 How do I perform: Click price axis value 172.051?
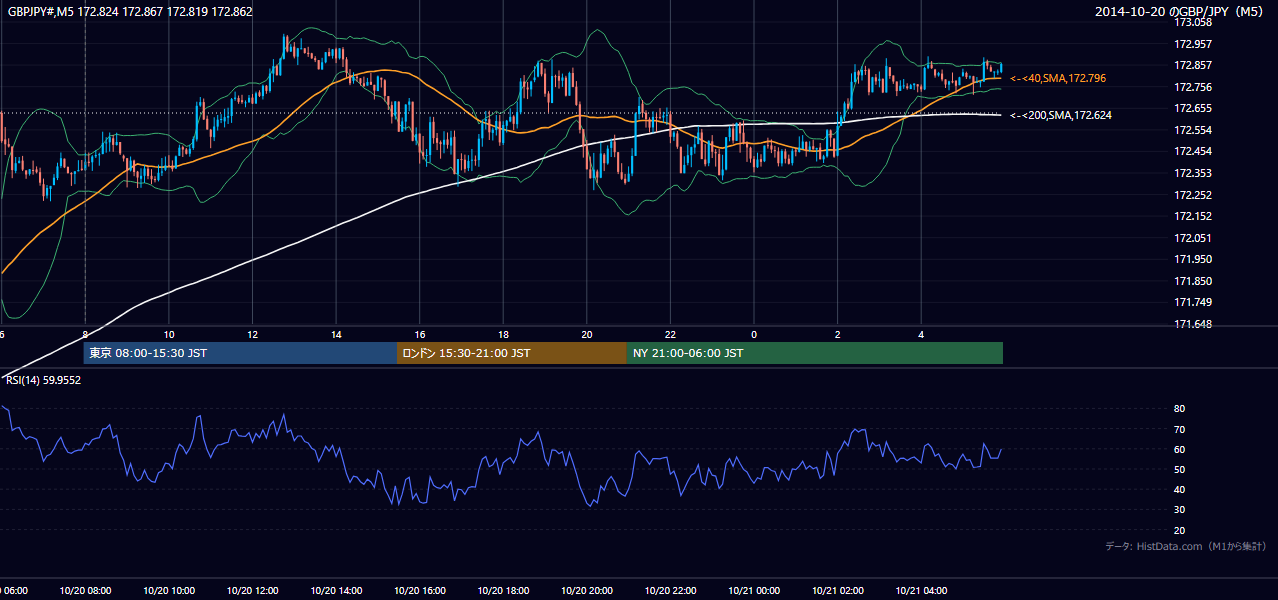pos(1193,239)
